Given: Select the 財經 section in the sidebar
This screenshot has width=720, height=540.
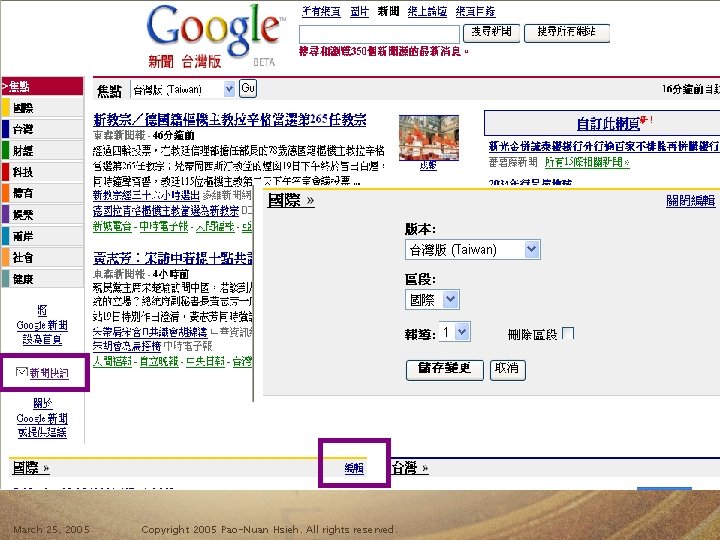Looking at the screenshot, I should pyautogui.click(x=42, y=150).
